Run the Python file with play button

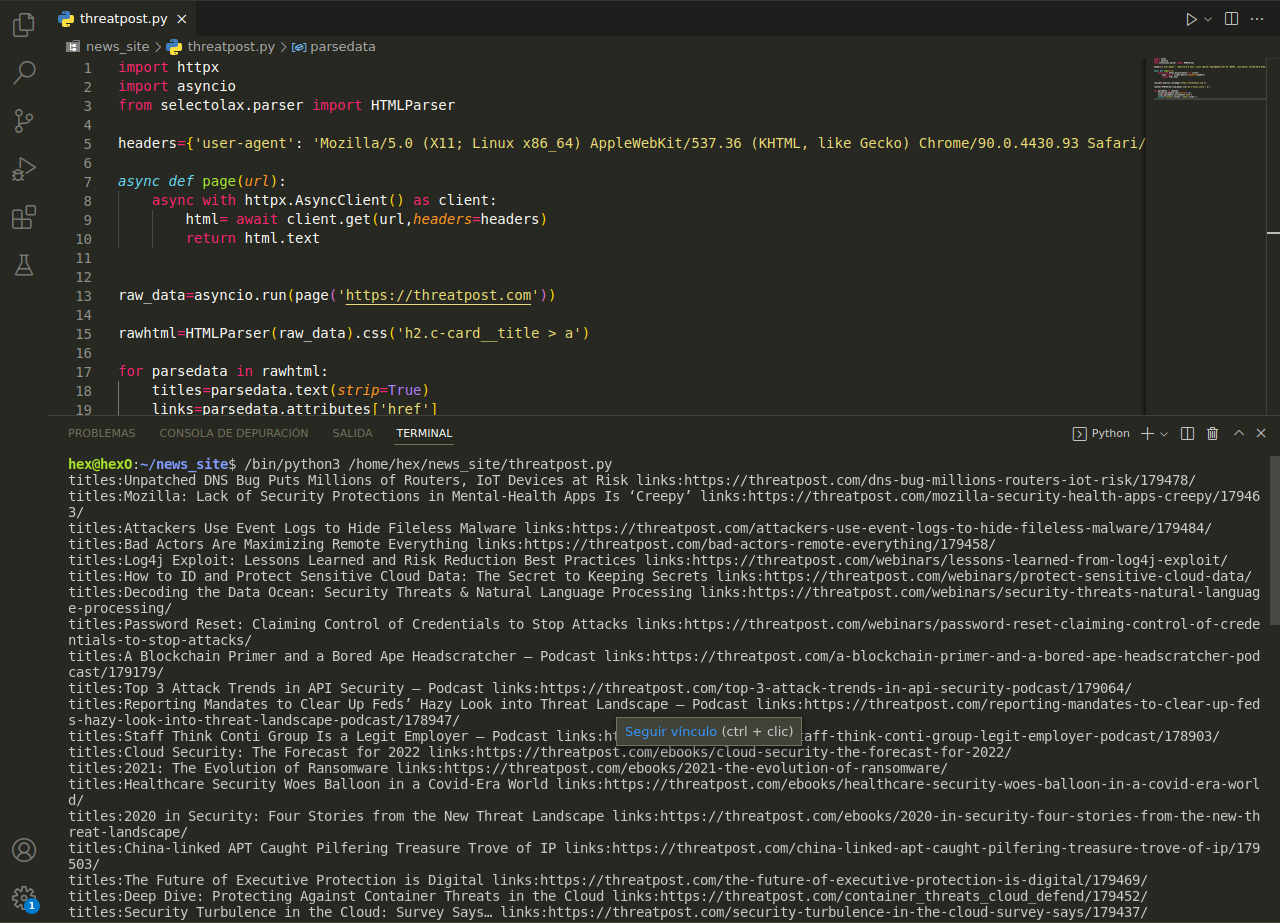click(x=1190, y=19)
